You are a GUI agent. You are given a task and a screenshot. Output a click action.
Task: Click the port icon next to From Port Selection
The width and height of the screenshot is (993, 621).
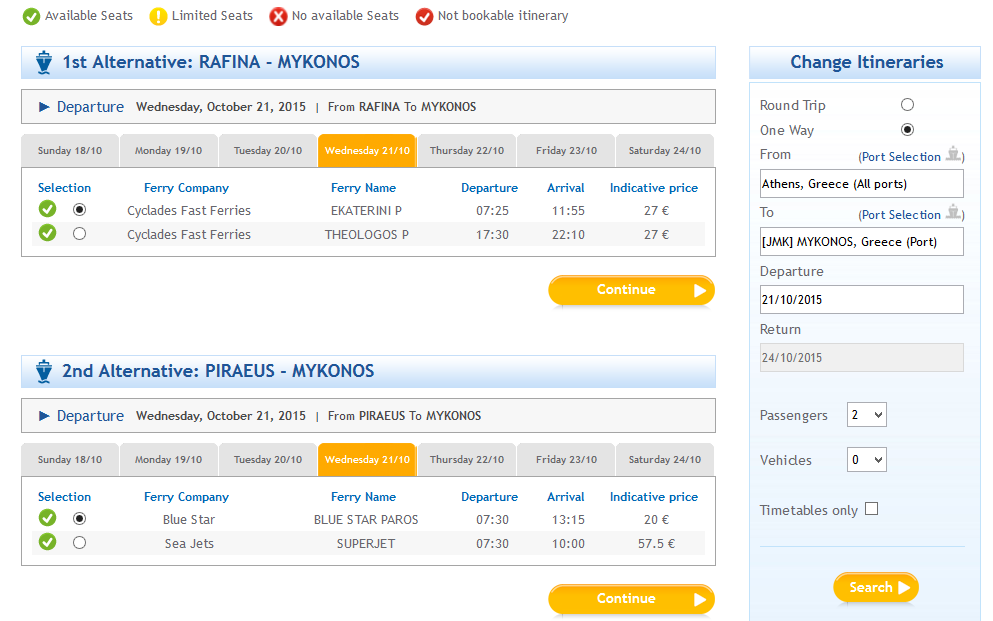tap(953, 154)
